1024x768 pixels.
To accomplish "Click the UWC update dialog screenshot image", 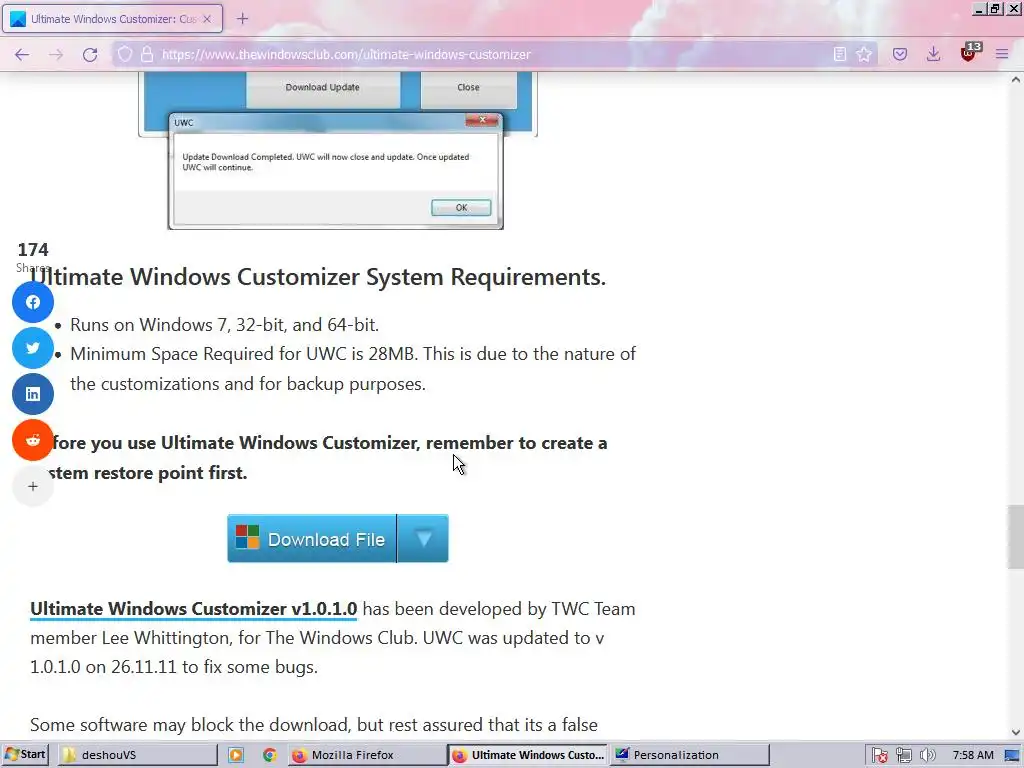I will coord(336,171).
